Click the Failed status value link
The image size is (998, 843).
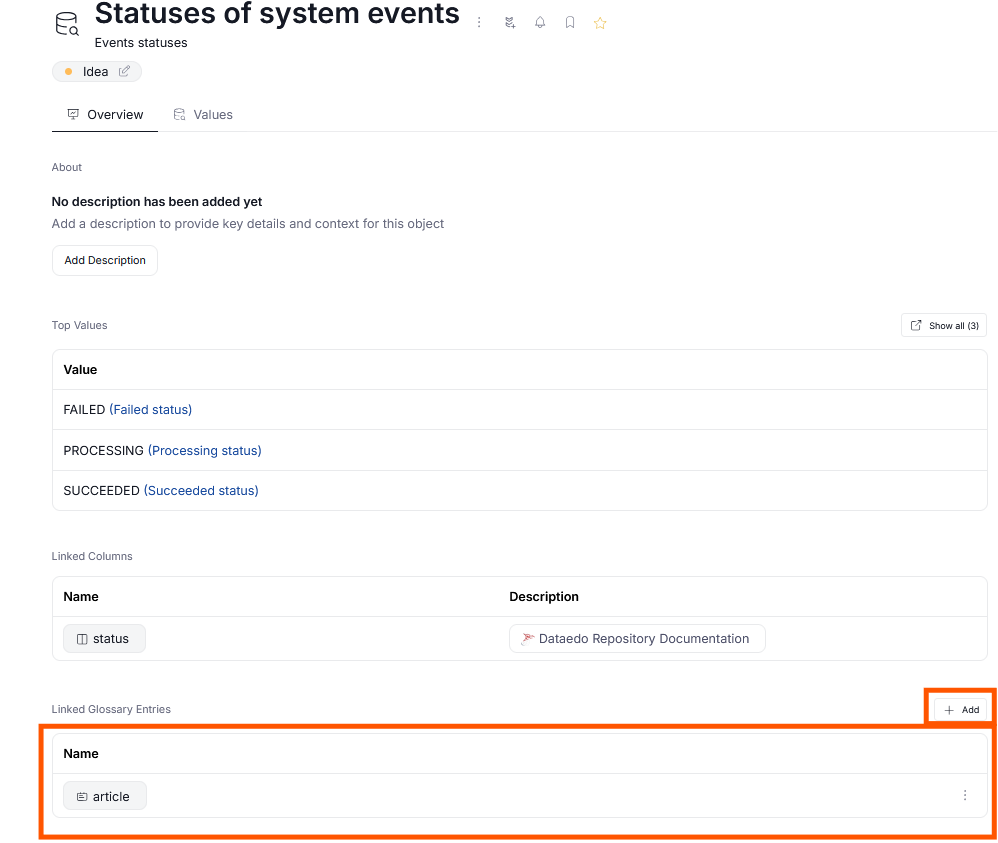click(150, 409)
